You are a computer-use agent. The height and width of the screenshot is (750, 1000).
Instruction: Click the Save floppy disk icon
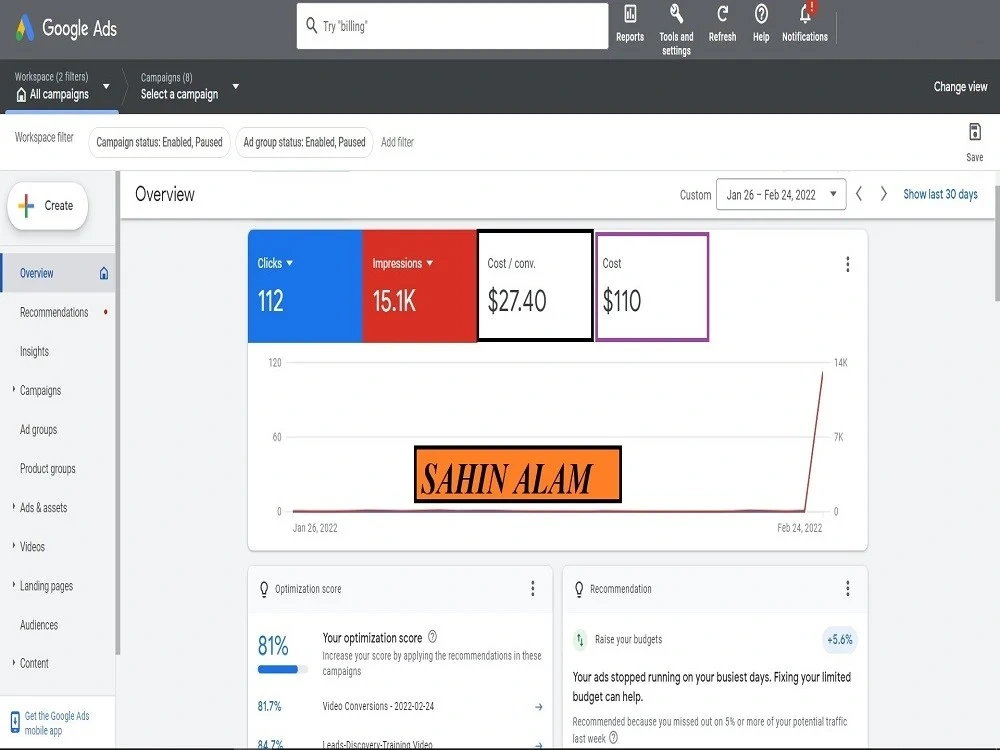click(974, 132)
